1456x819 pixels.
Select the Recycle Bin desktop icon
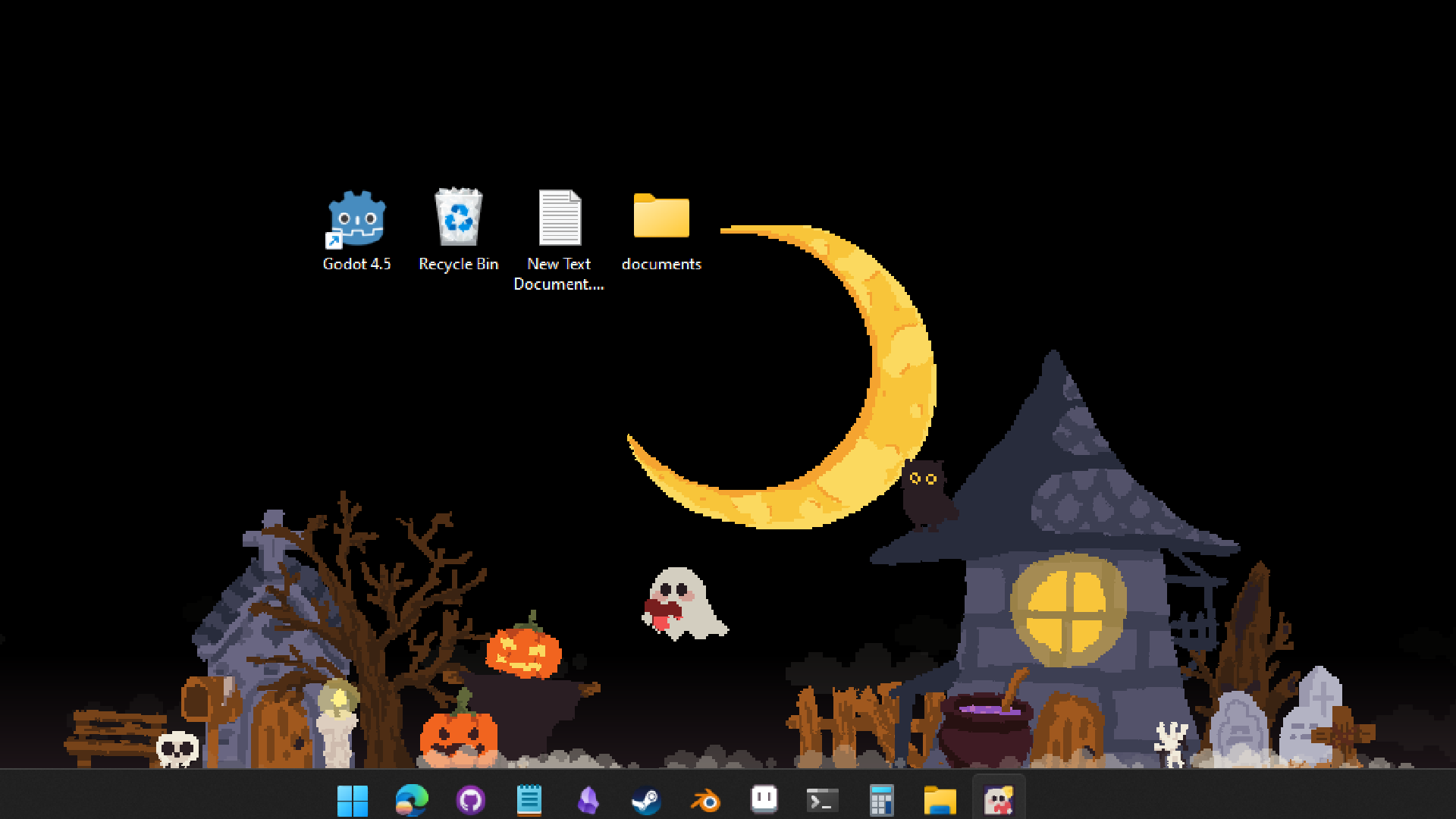click(x=458, y=217)
